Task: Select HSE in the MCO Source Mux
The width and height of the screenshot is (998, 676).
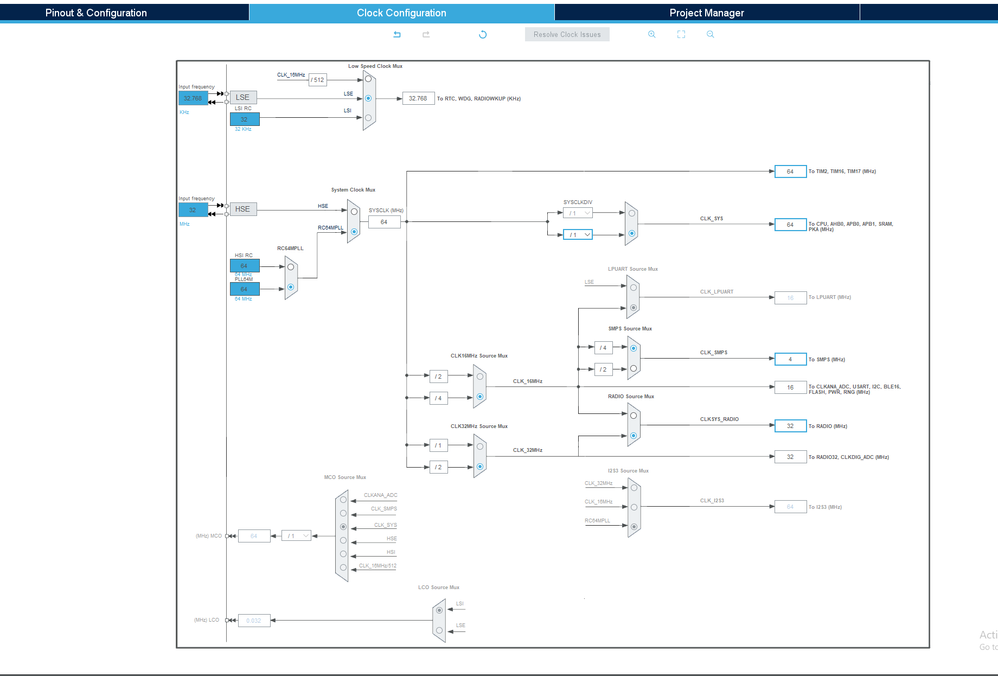Action: pyautogui.click(x=343, y=540)
